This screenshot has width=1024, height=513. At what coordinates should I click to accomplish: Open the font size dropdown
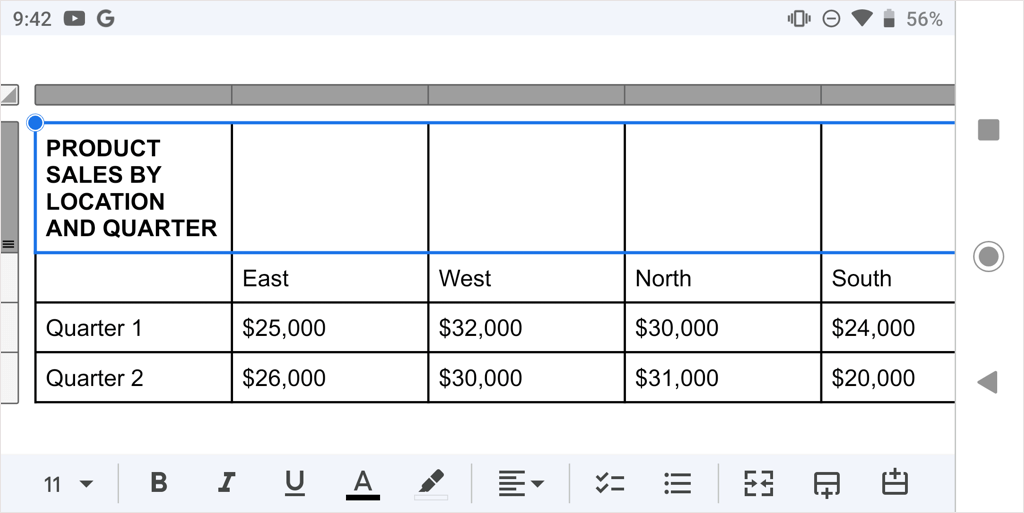68,484
